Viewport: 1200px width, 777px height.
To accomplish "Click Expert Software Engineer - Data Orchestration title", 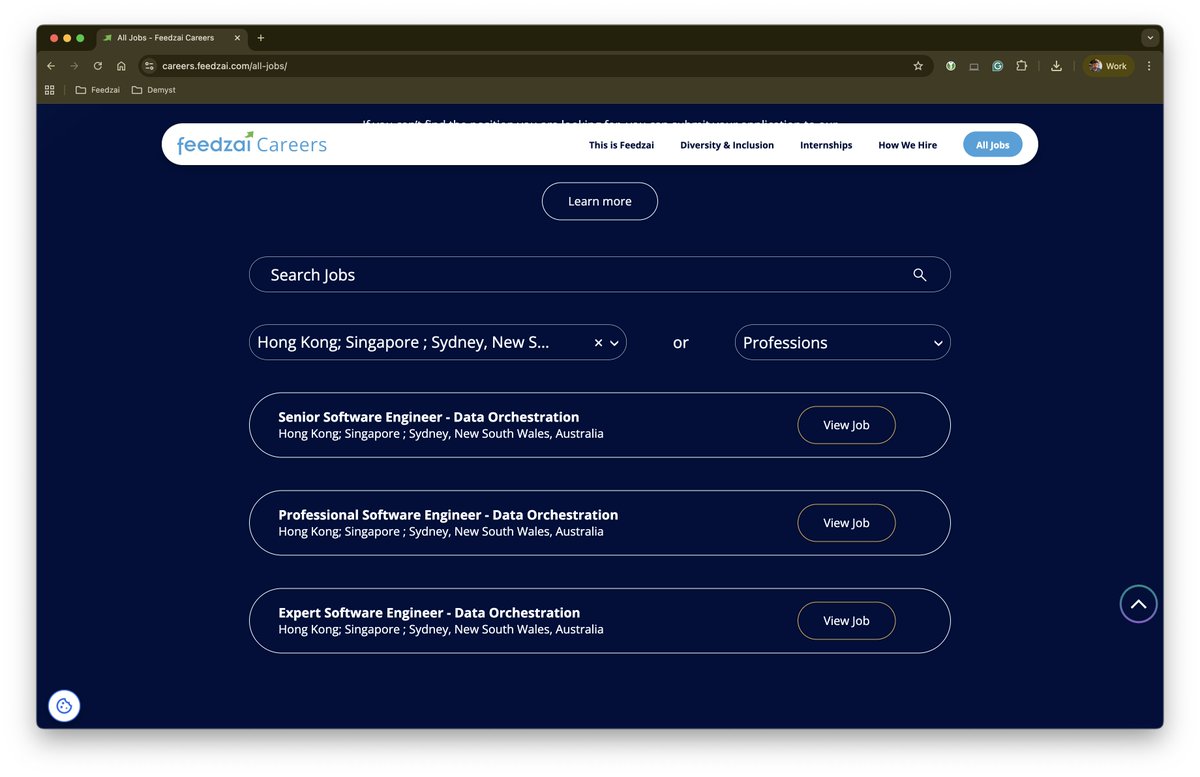I will (x=429, y=613).
